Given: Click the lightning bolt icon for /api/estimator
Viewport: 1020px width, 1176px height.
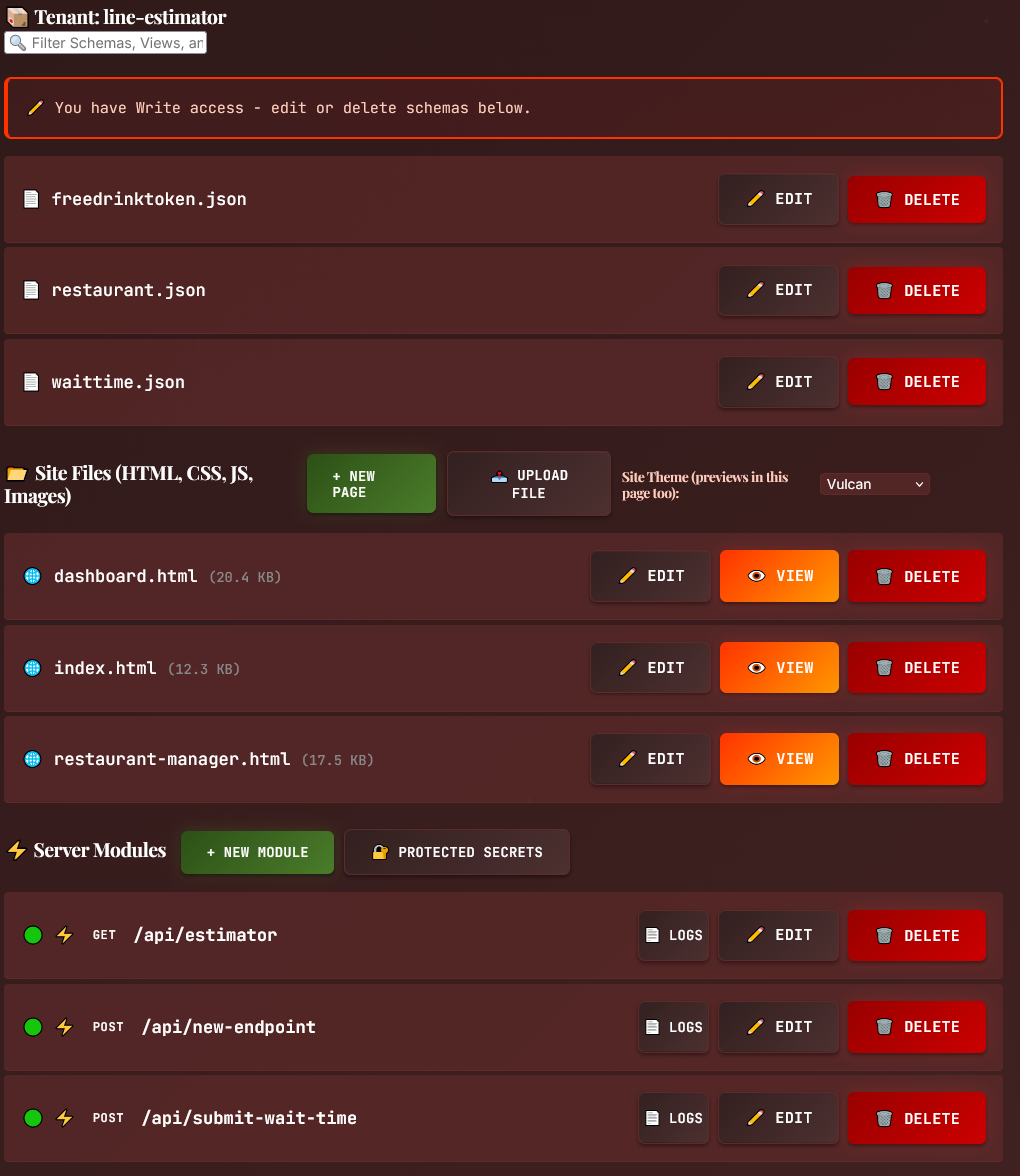Looking at the screenshot, I should pyautogui.click(x=64, y=934).
